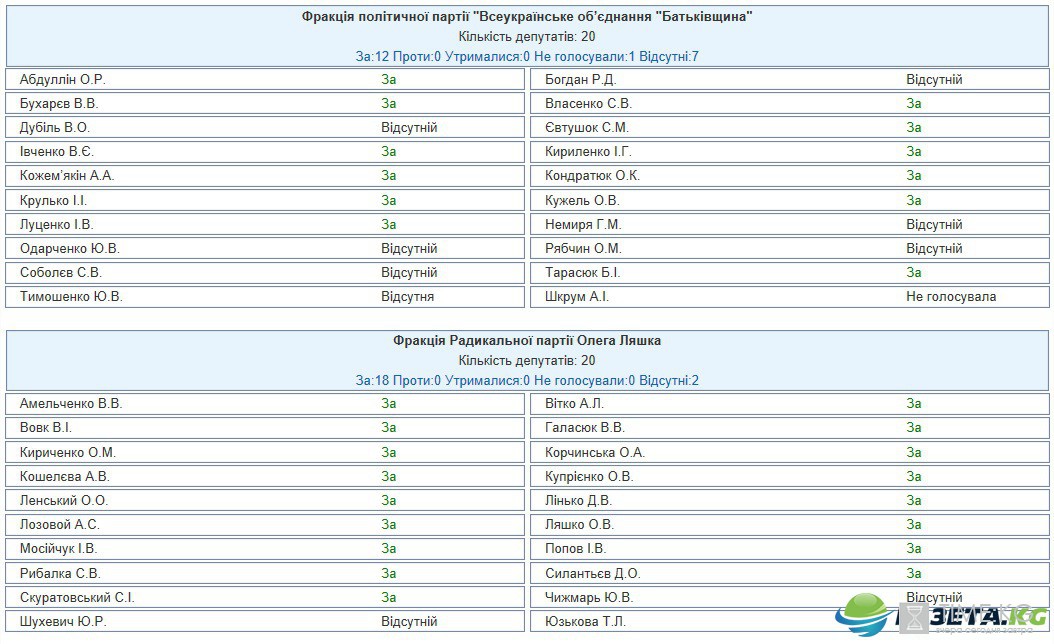Click the За vote of Ляшко О.В.
Screen dimensions: 1054x644
914,525
